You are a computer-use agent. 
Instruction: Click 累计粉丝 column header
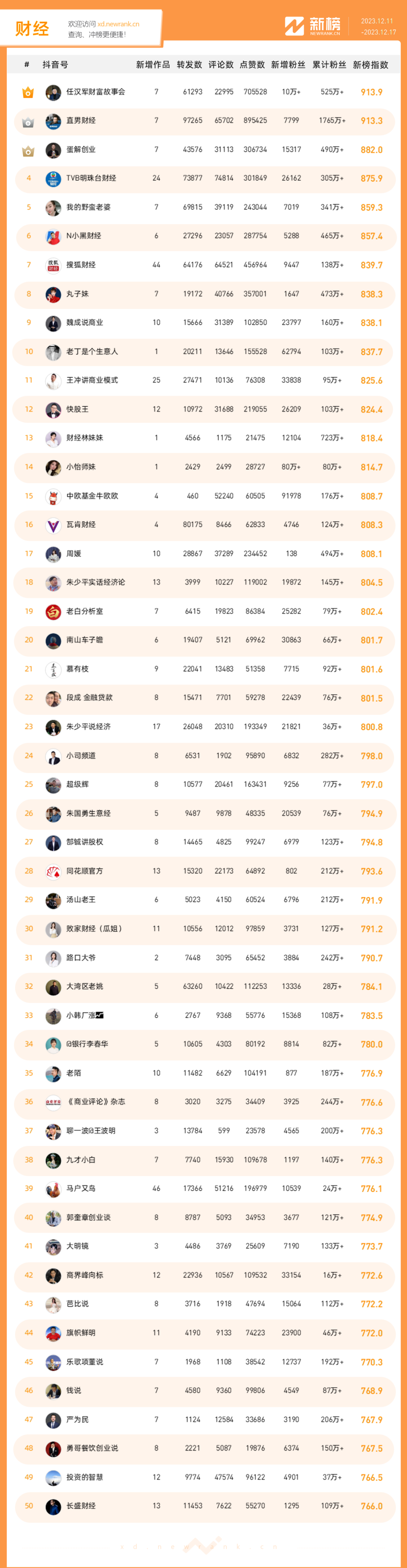pos(329,65)
